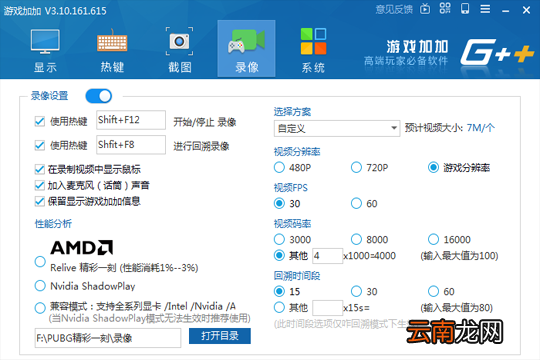Screen dimensions: 540x360
Task: Click the Shift+F12 hotkey input field
Action: (x=131, y=120)
